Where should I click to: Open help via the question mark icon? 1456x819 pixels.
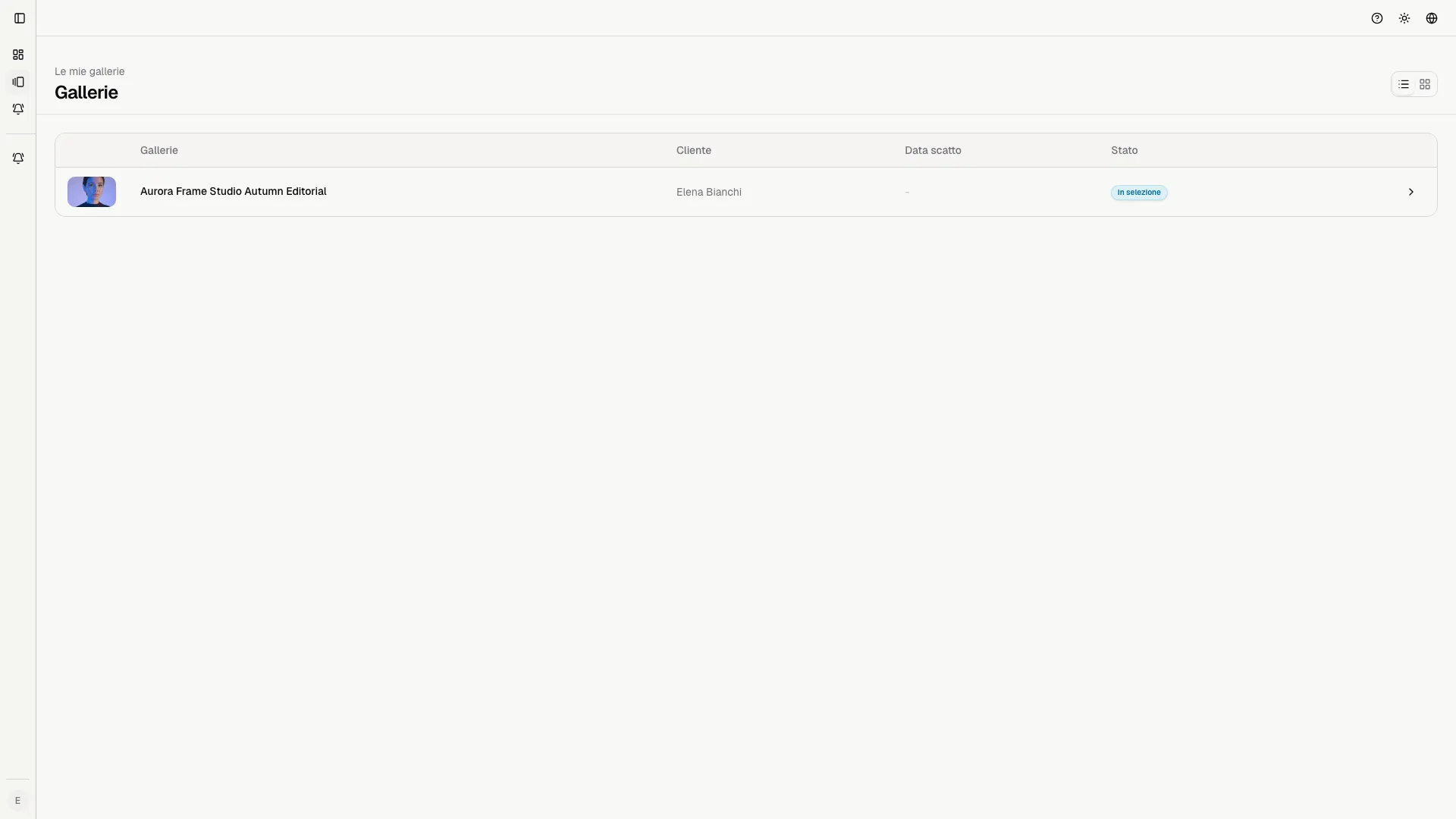click(1377, 18)
